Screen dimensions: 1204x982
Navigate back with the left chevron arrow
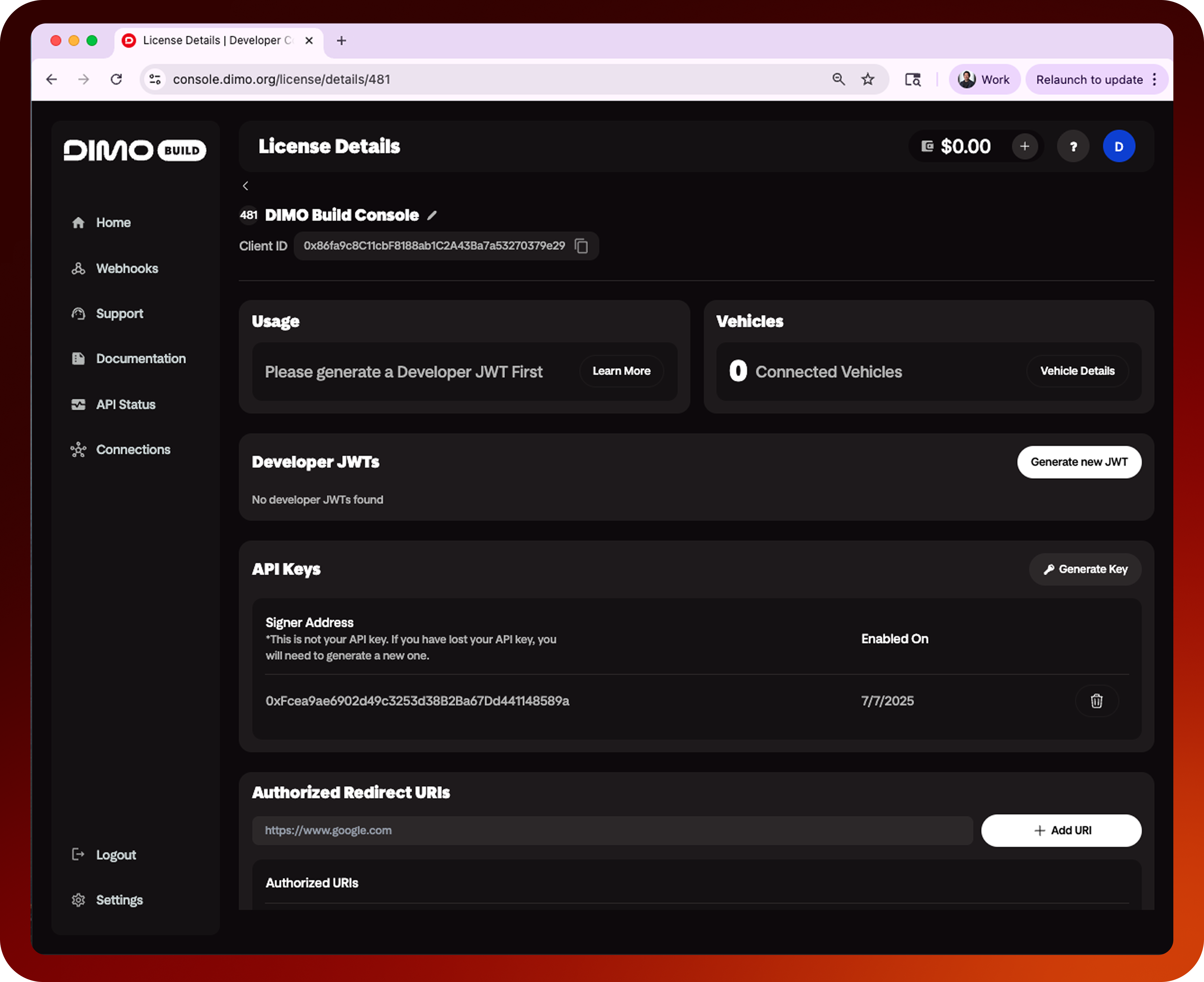(245, 186)
